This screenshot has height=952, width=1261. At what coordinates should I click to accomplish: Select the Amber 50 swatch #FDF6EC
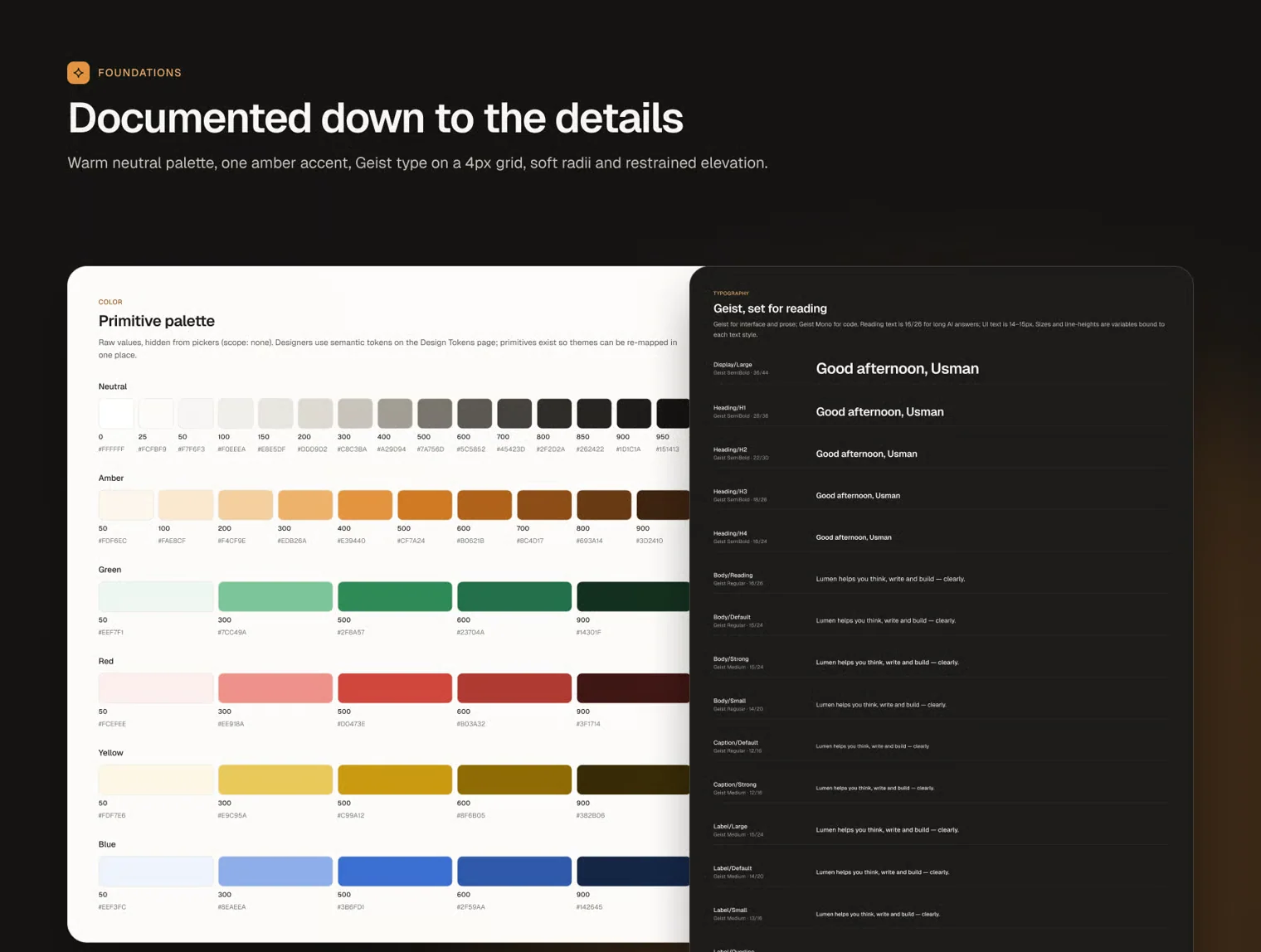[126, 505]
